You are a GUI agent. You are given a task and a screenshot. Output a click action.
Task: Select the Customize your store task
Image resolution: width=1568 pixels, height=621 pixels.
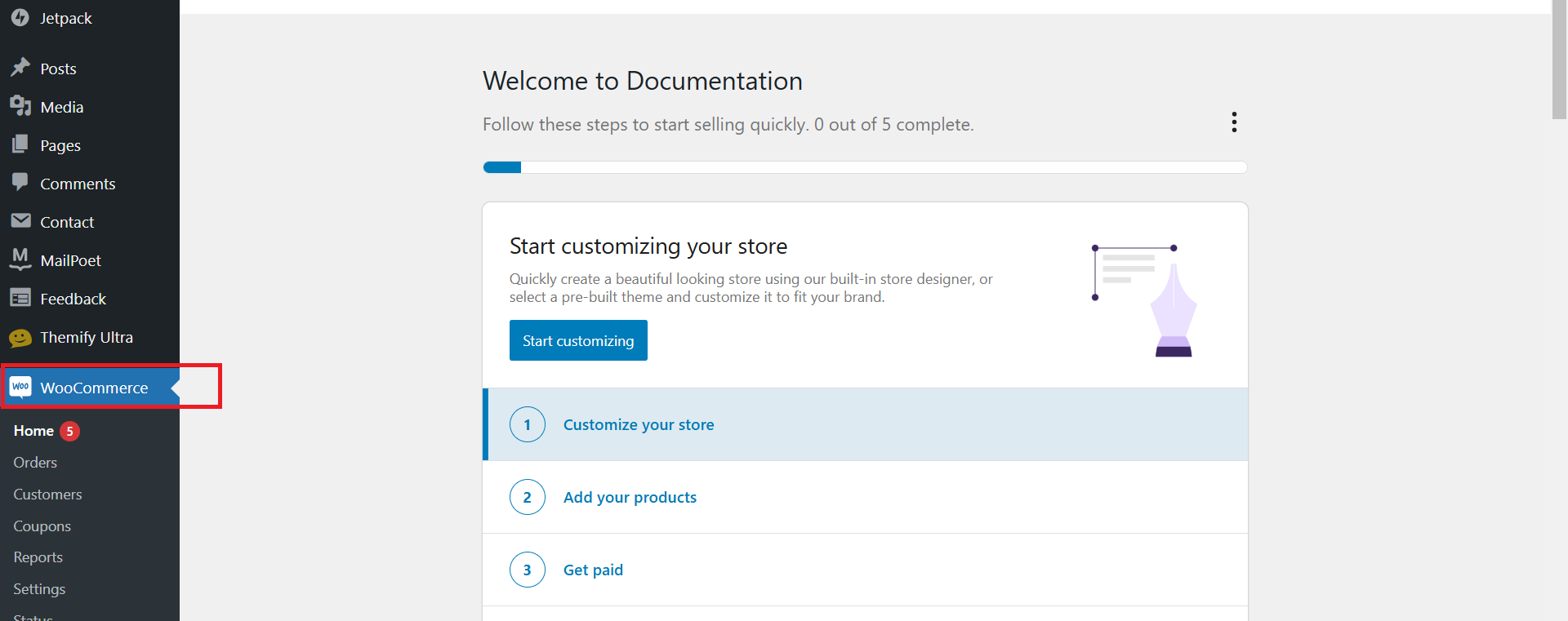pyautogui.click(x=866, y=424)
